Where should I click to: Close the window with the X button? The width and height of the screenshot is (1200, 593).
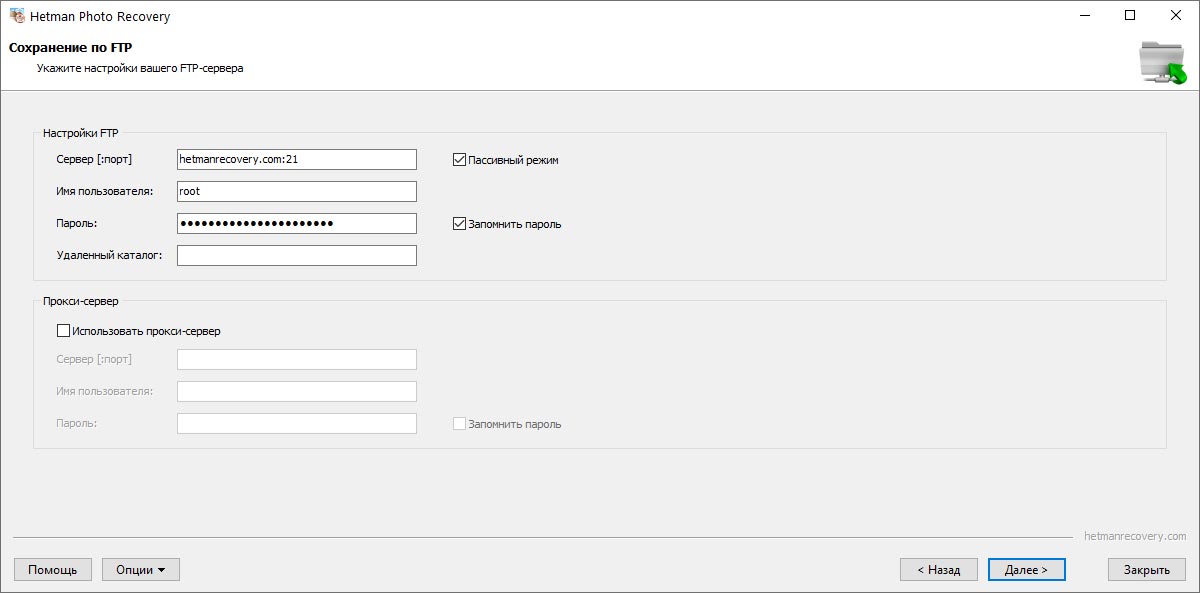1176,16
